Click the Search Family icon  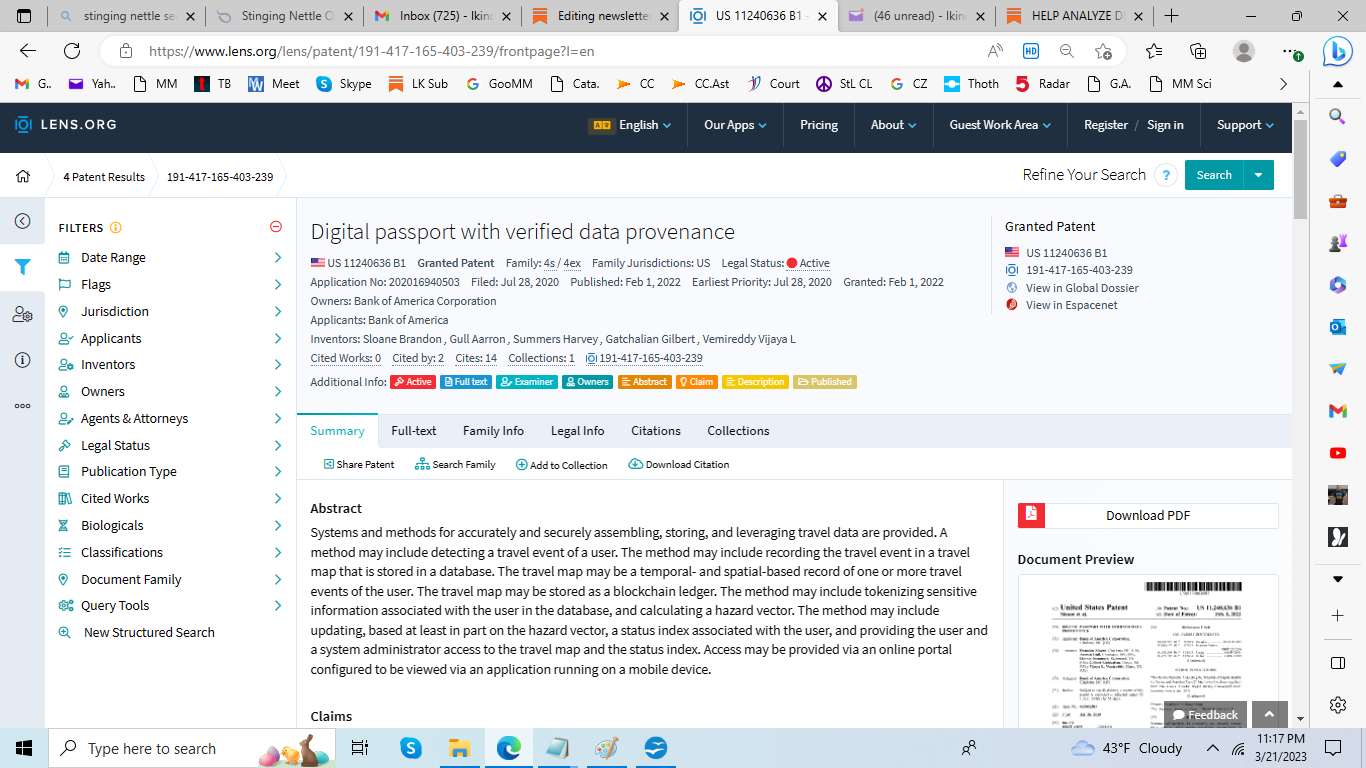pos(422,464)
